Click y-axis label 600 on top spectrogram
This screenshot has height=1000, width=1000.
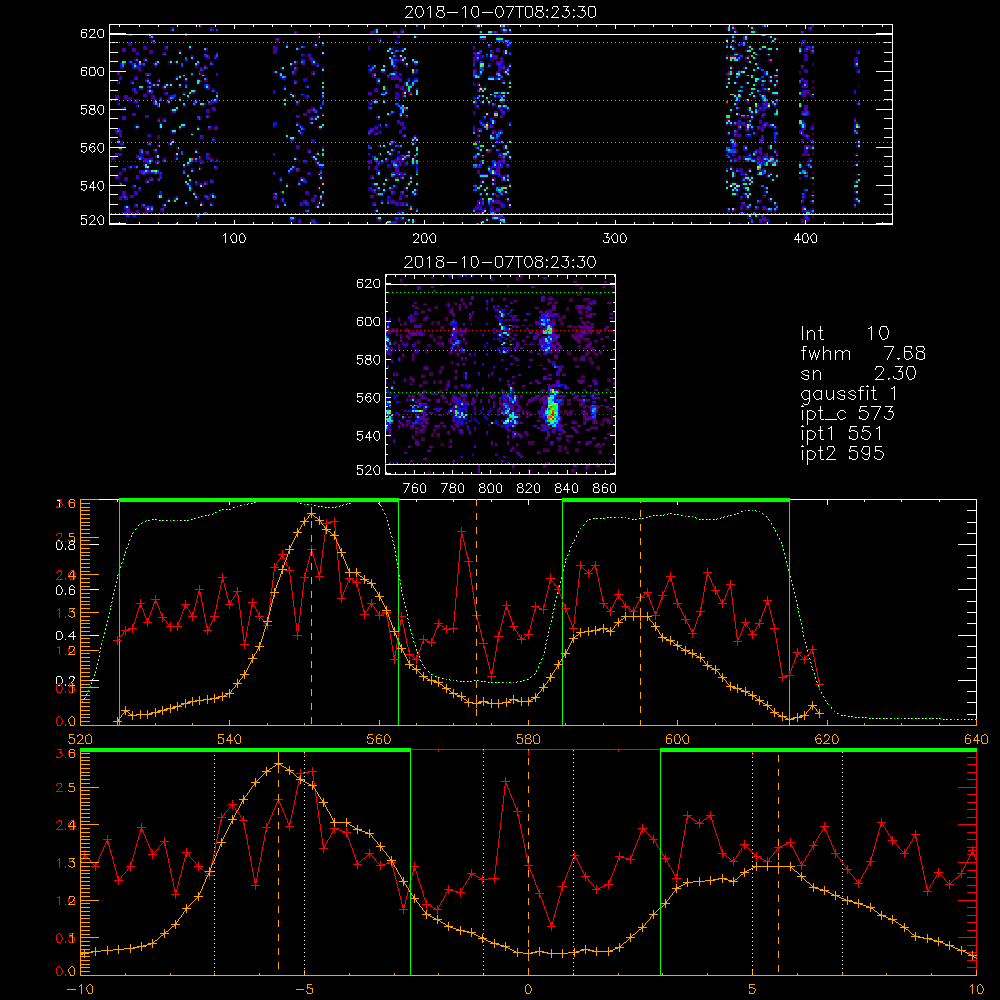point(92,71)
